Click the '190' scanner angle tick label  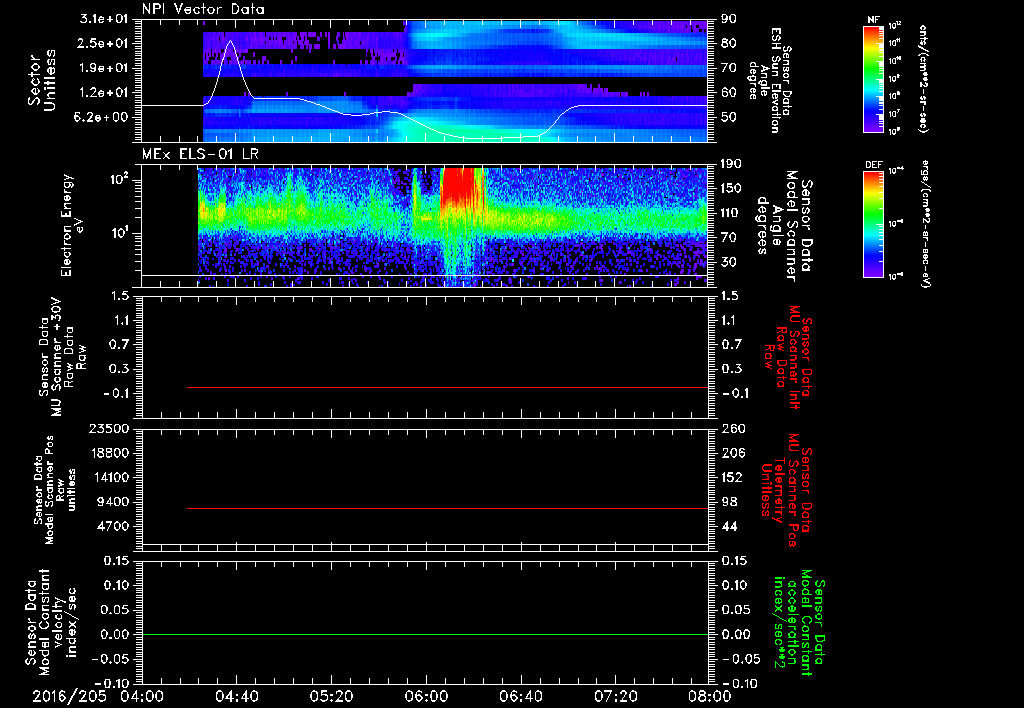(731, 164)
